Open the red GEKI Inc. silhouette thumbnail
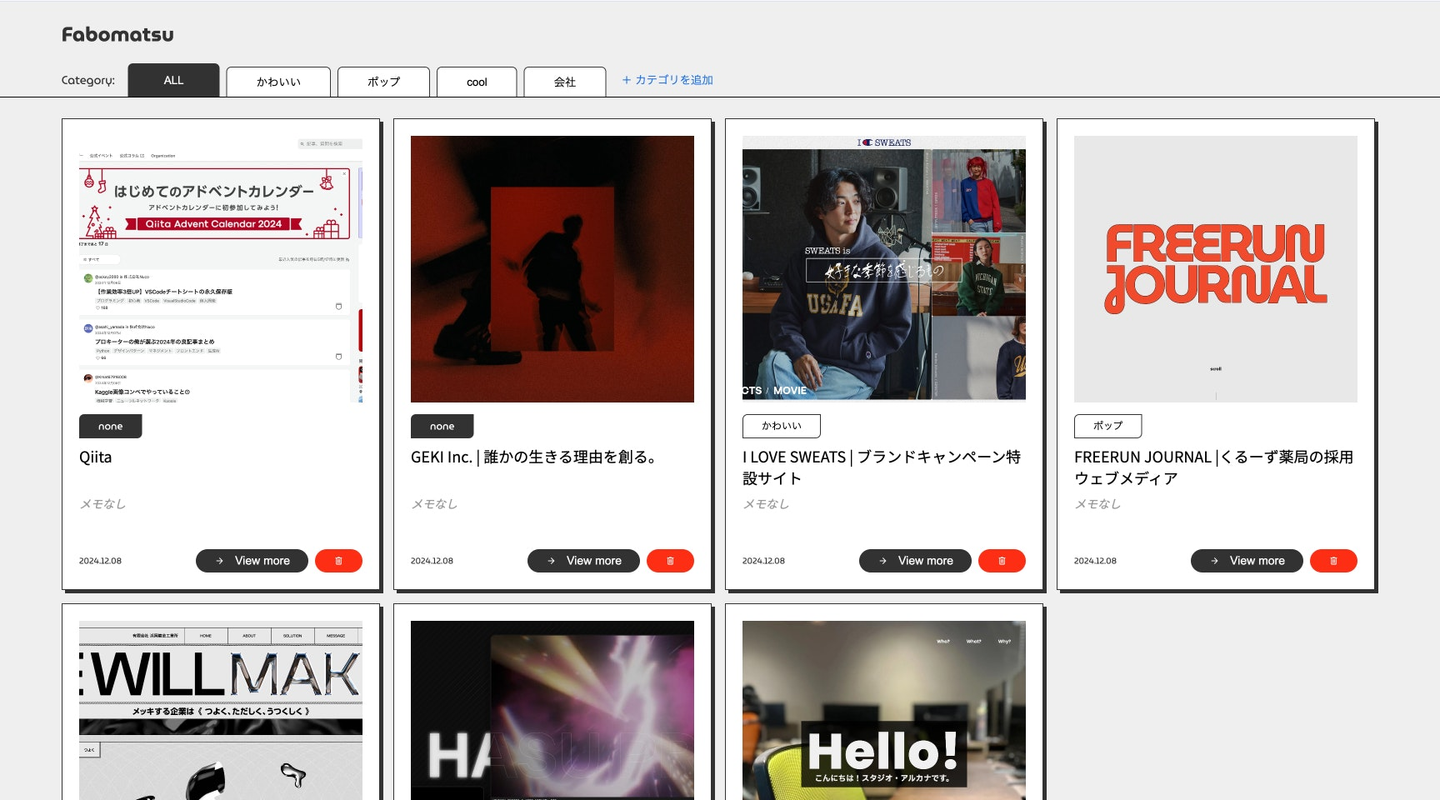The width and height of the screenshot is (1440, 800). pos(552,269)
